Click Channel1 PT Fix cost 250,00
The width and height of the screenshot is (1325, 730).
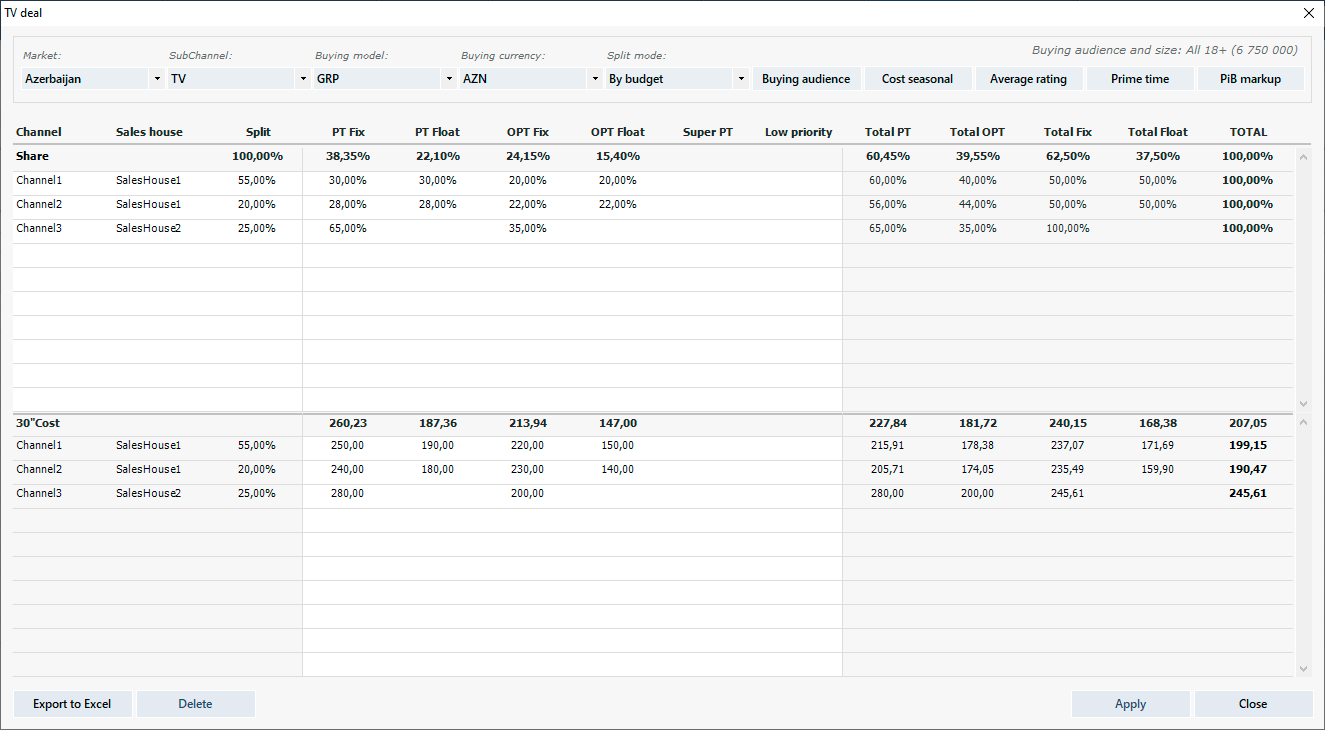348,445
